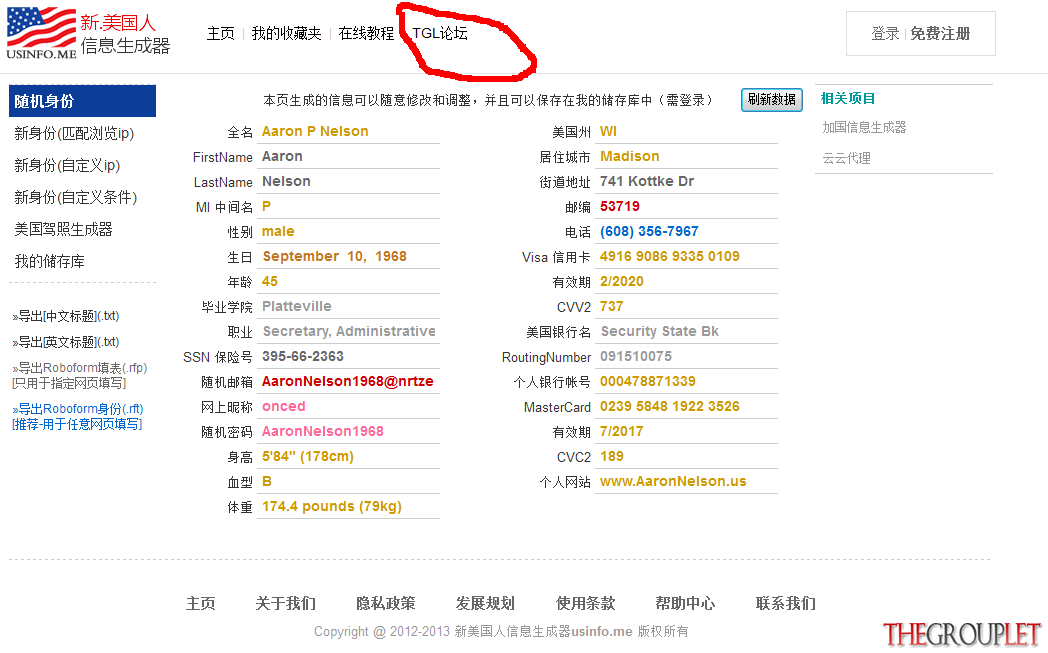Click the Visa 信用卡 number field
1048x653 pixels.
pos(686,257)
